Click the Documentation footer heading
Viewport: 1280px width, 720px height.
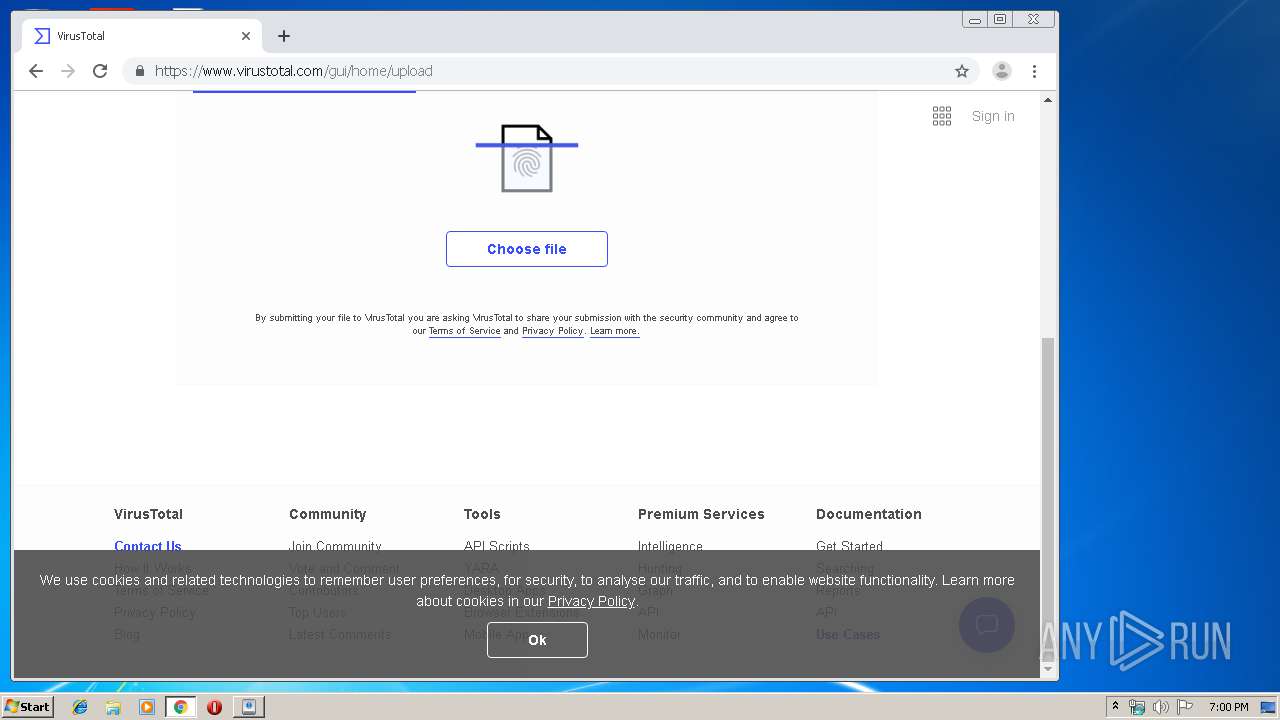869,514
